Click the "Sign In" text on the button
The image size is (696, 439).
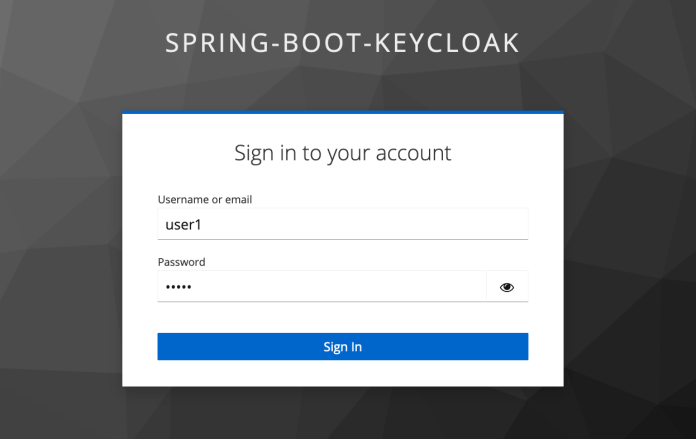pyautogui.click(x=342, y=347)
